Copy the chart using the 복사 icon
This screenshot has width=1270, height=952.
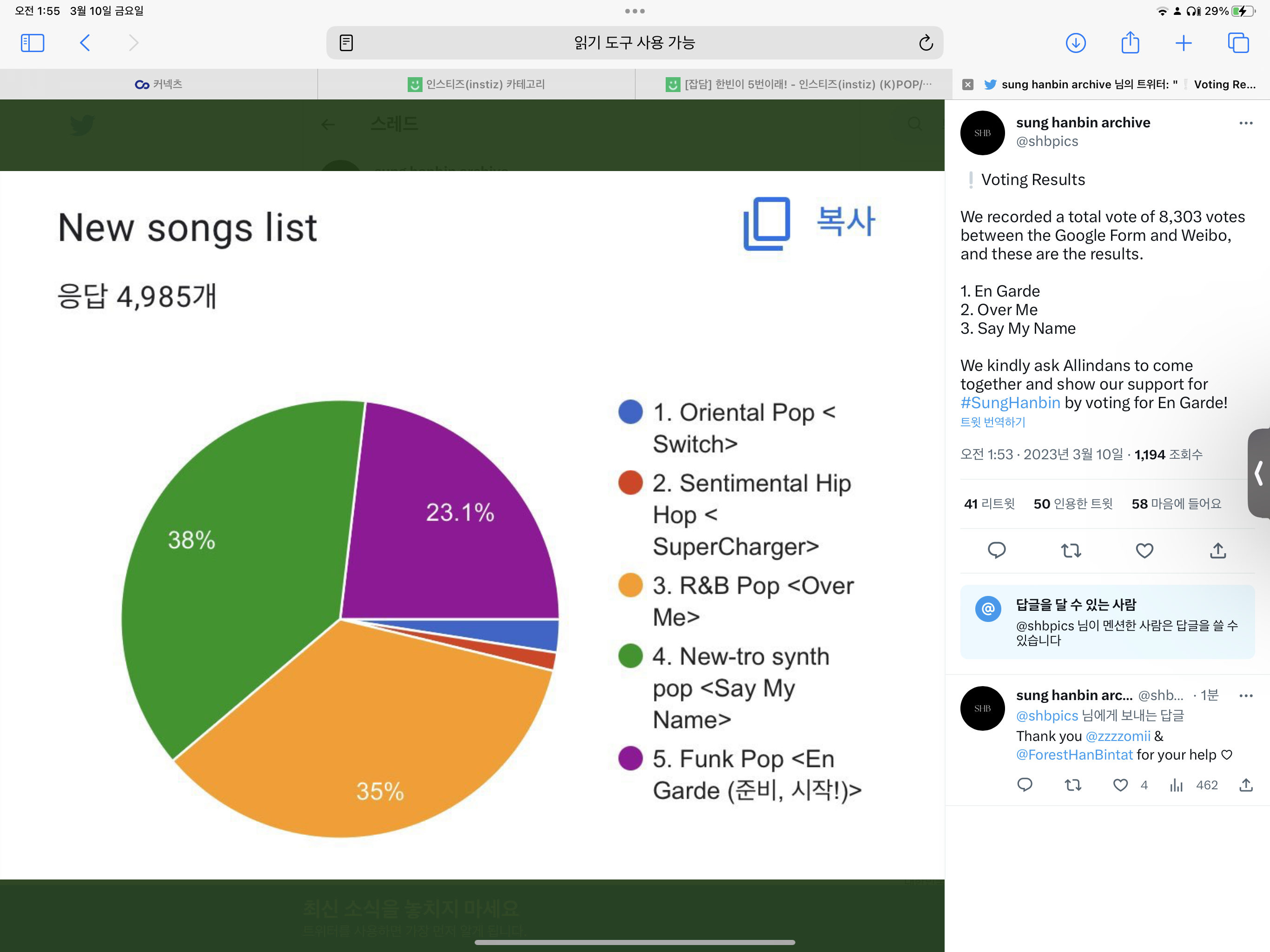[767, 224]
